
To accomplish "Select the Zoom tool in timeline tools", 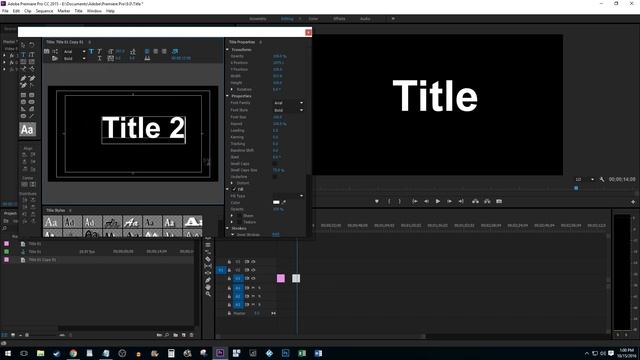I will pyautogui.click(x=208, y=294).
